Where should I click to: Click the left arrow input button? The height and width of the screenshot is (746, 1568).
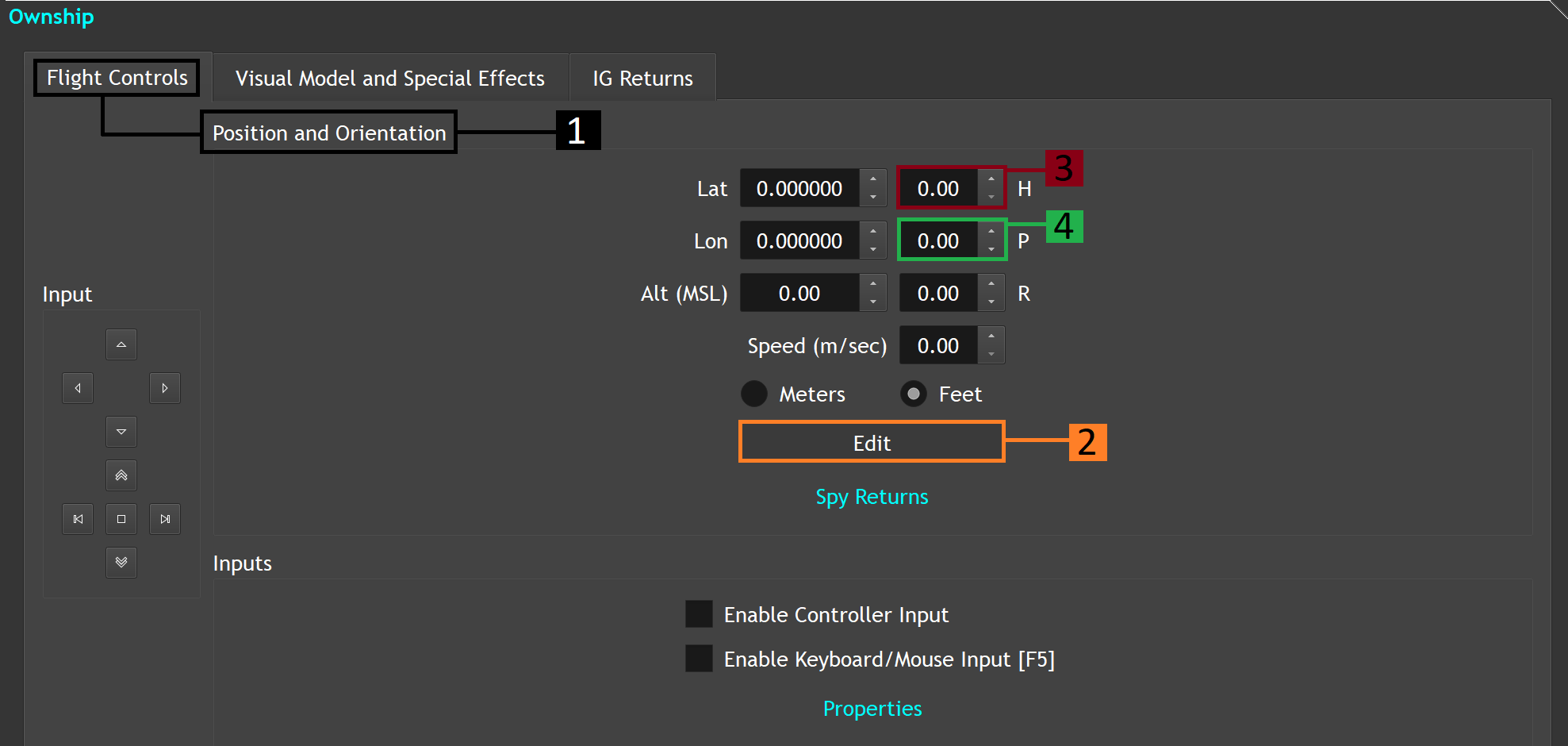78,388
